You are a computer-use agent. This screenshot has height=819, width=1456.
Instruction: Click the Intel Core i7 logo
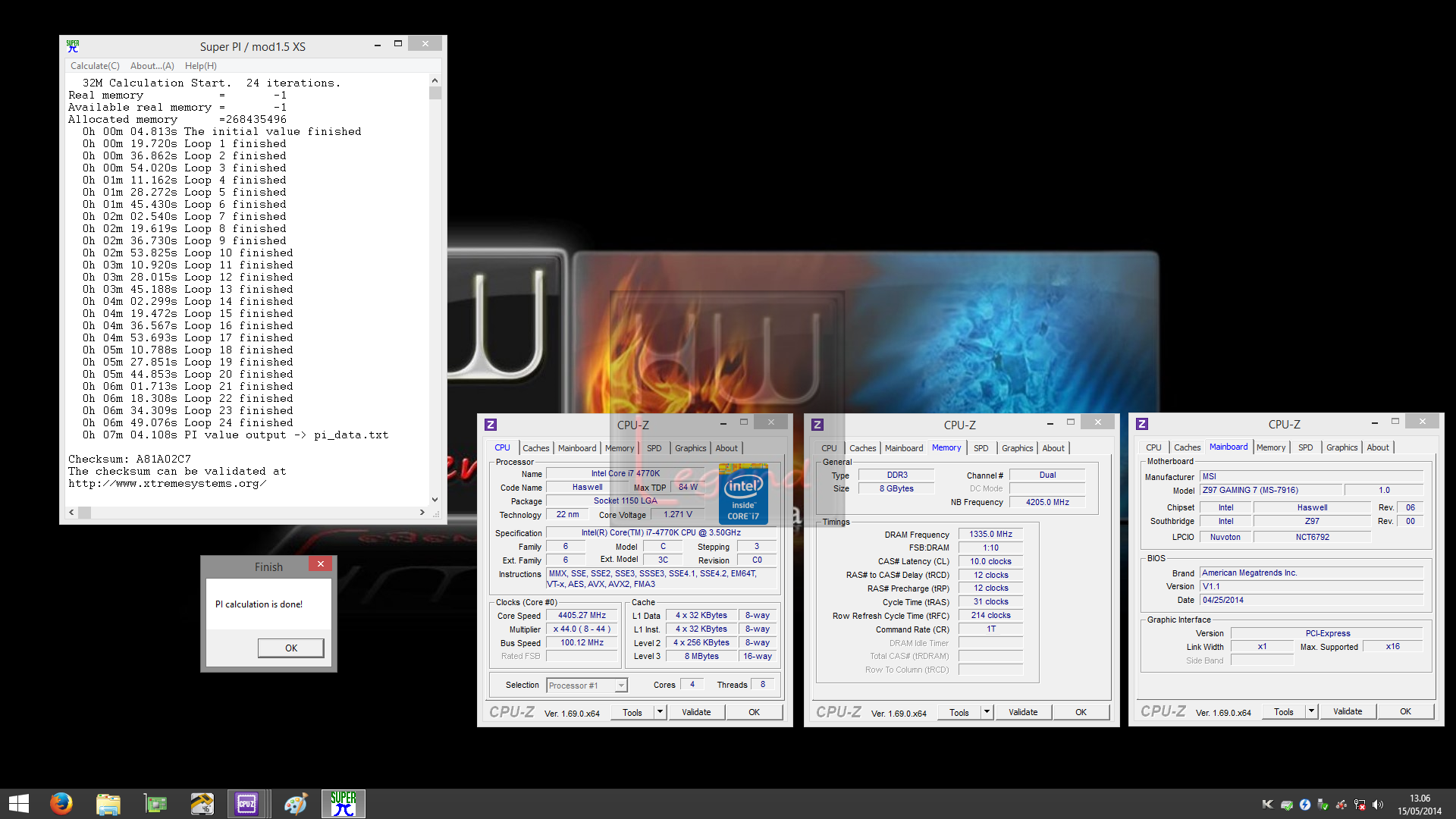pos(743,494)
